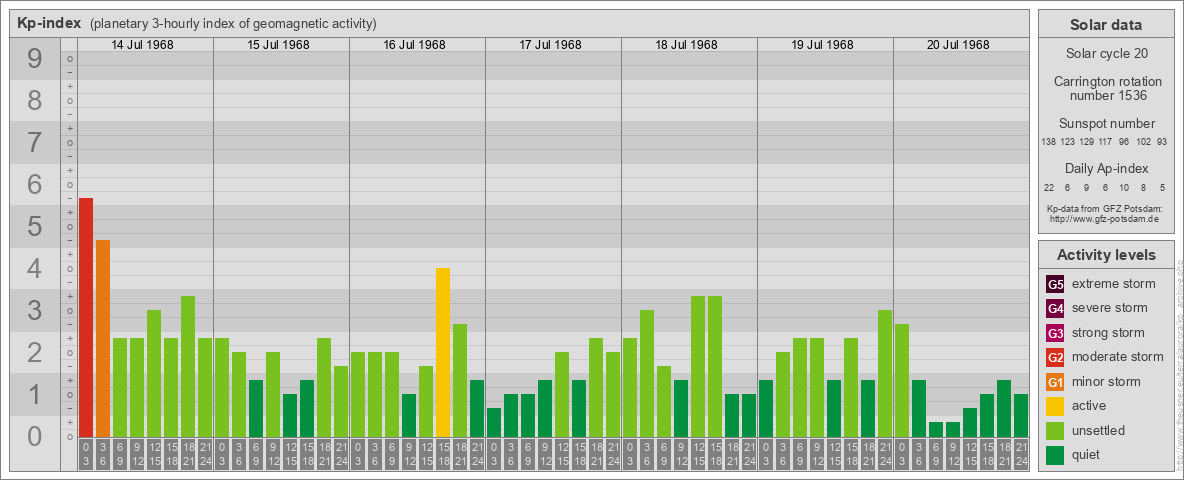The image size is (1184, 480).
Task: Select the 17 Jul 1968 date header
Action: (x=550, y=45)
